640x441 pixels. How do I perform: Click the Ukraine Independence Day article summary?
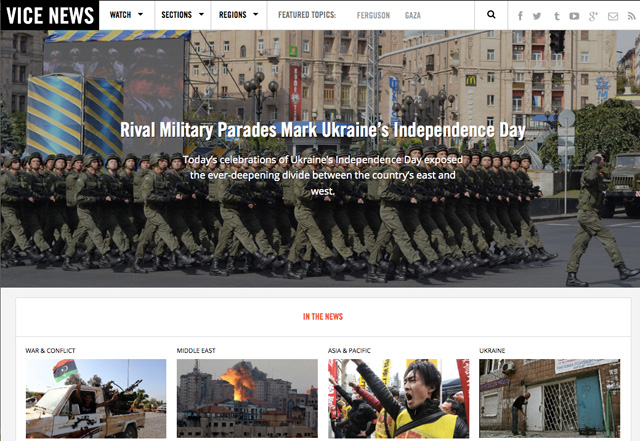(x=322, y=175)
